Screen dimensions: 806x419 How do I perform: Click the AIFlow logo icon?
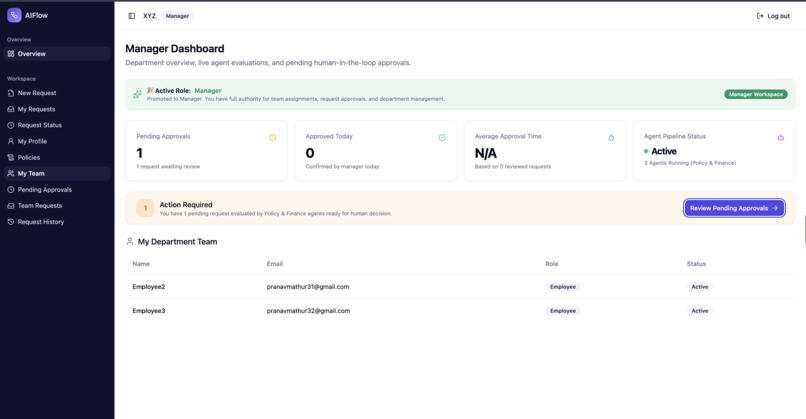14,15
